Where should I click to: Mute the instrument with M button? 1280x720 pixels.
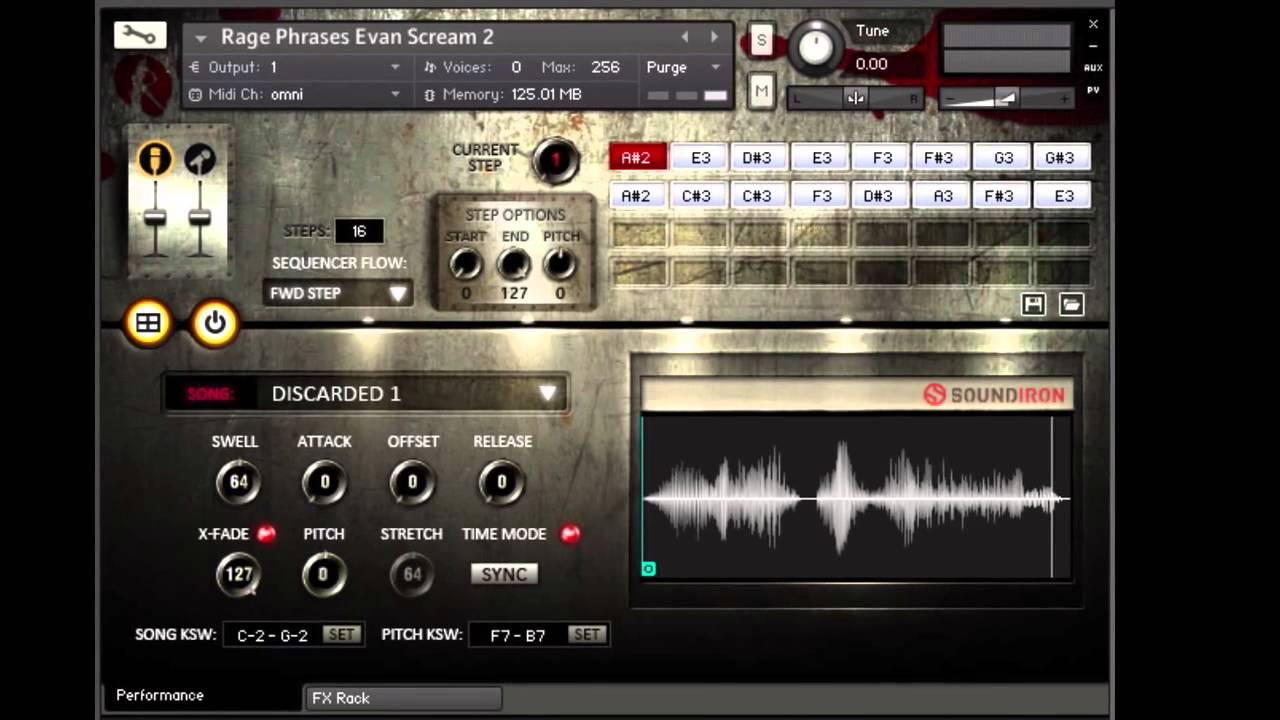[x=761, y=91]
